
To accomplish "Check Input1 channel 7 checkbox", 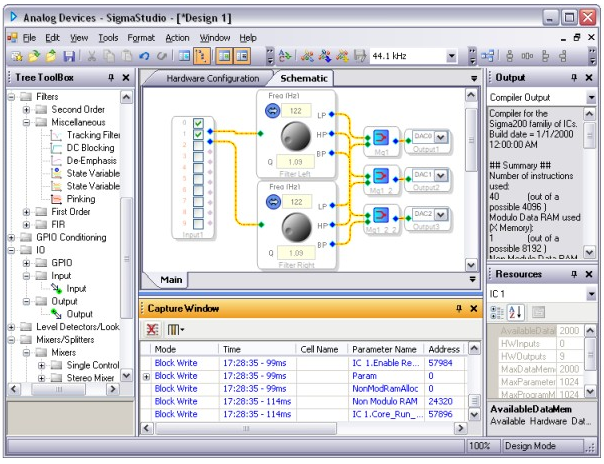I will (x=198, y=201).
